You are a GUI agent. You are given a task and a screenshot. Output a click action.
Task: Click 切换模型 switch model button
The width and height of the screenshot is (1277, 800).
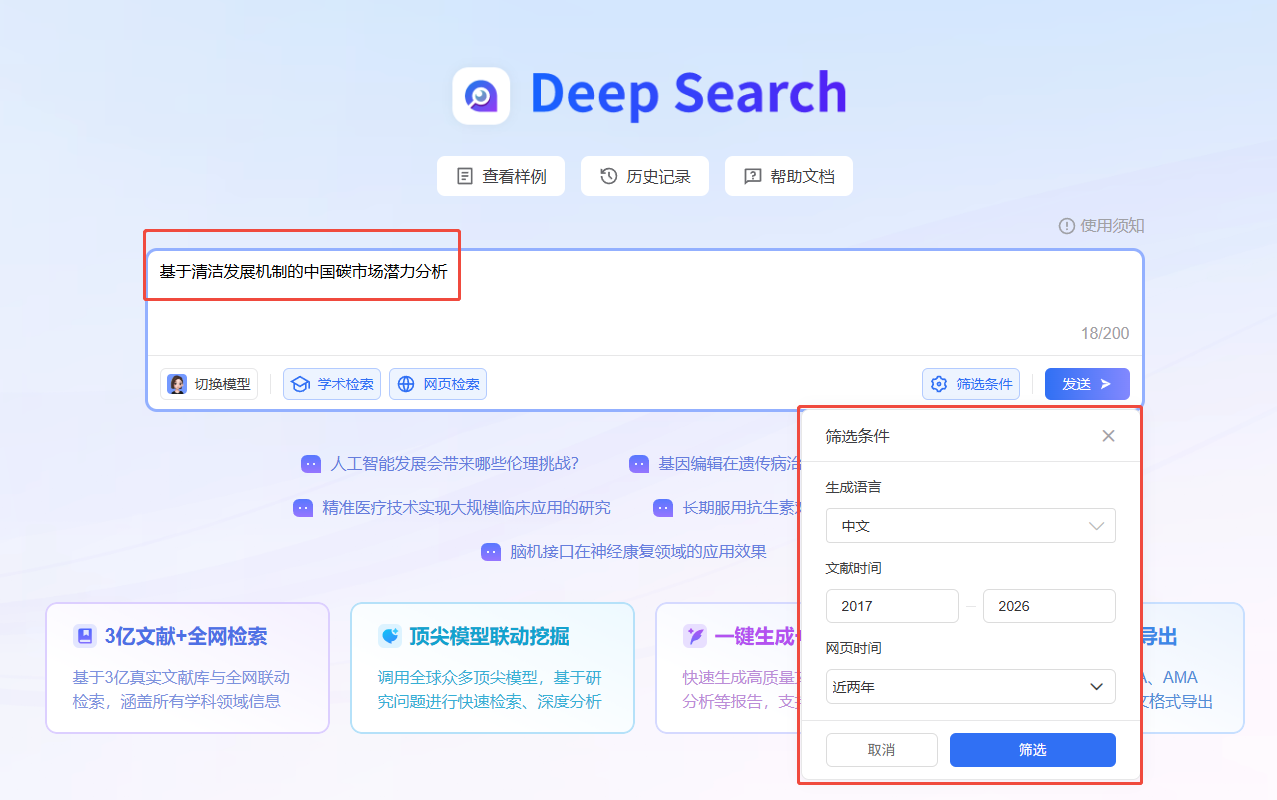tap(209, 384)
